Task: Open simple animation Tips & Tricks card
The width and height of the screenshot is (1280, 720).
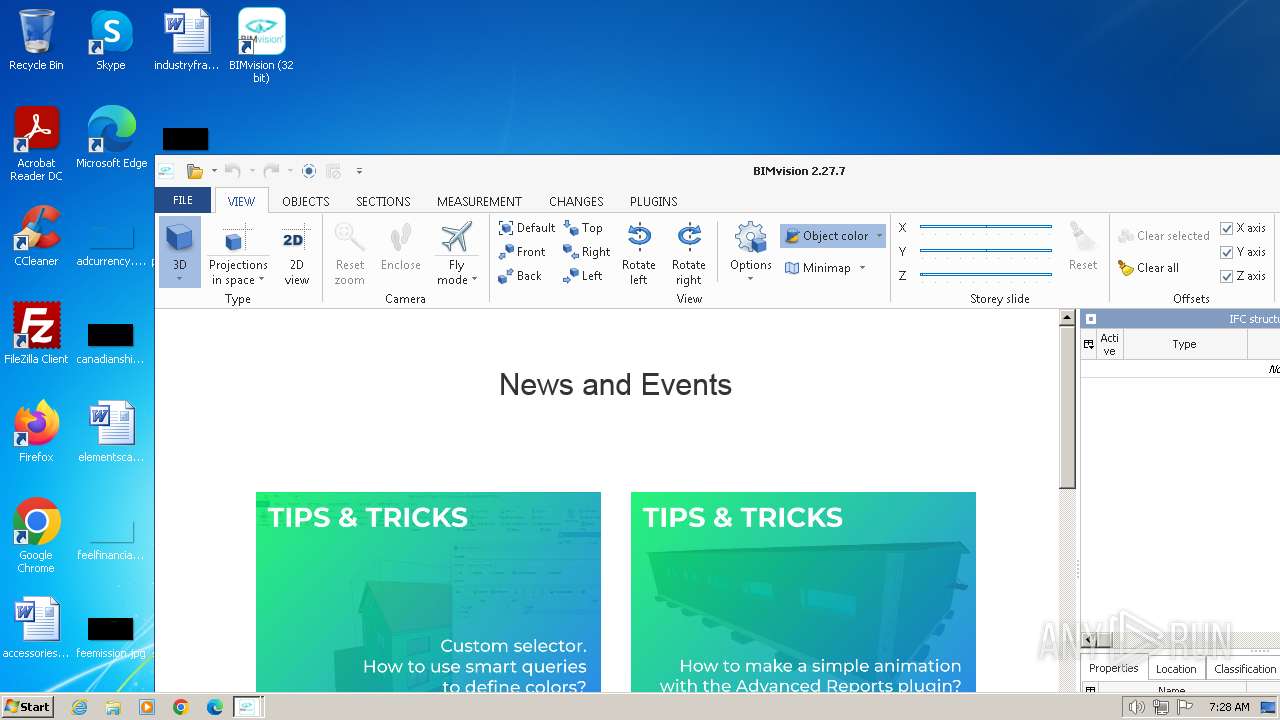Action: click(803, 592)
